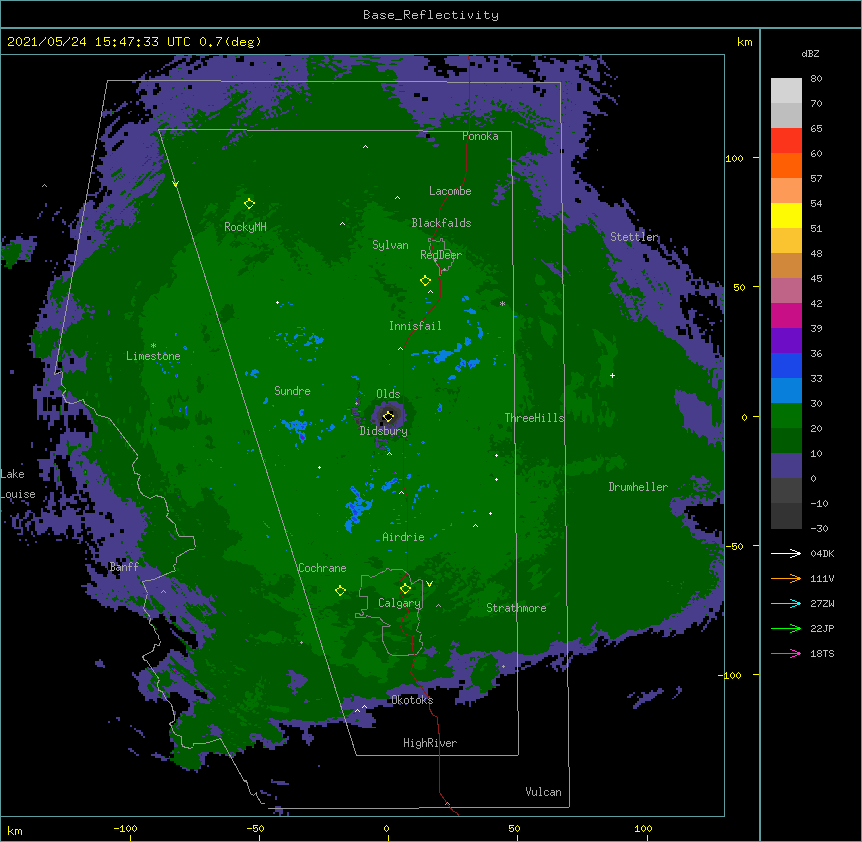862x842 pixels.
Task: Click the Innisfail city label
Action: tap(415, 326)
